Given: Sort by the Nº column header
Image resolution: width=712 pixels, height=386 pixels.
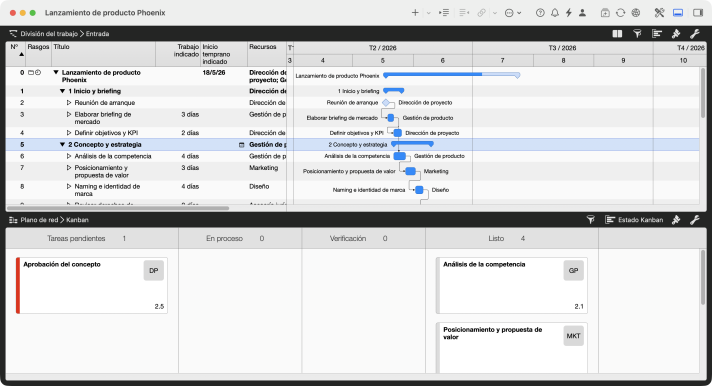Looking at the screenshot, I should coord(16,54).
